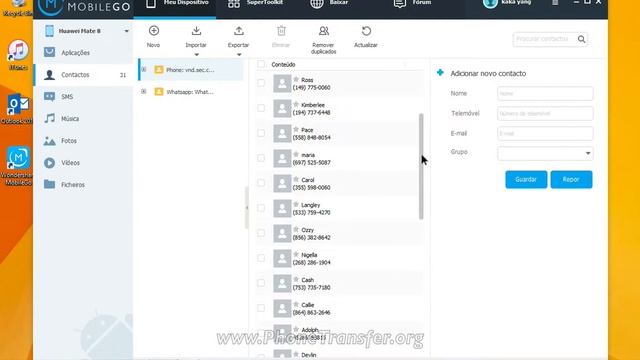
Task: Tick the checkbox for Pace
Action: coord(261,133)
